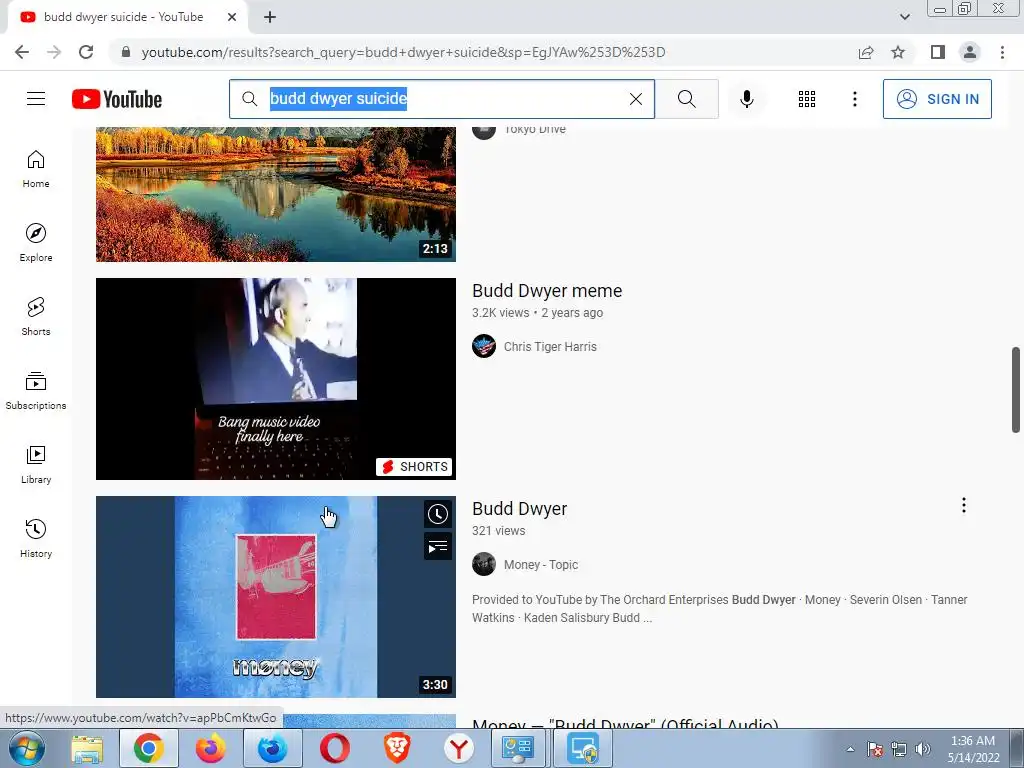Click the 'Budd Dwyer meme' title
The height and width of the screenshot is (768, 1024).
point(547,291)
